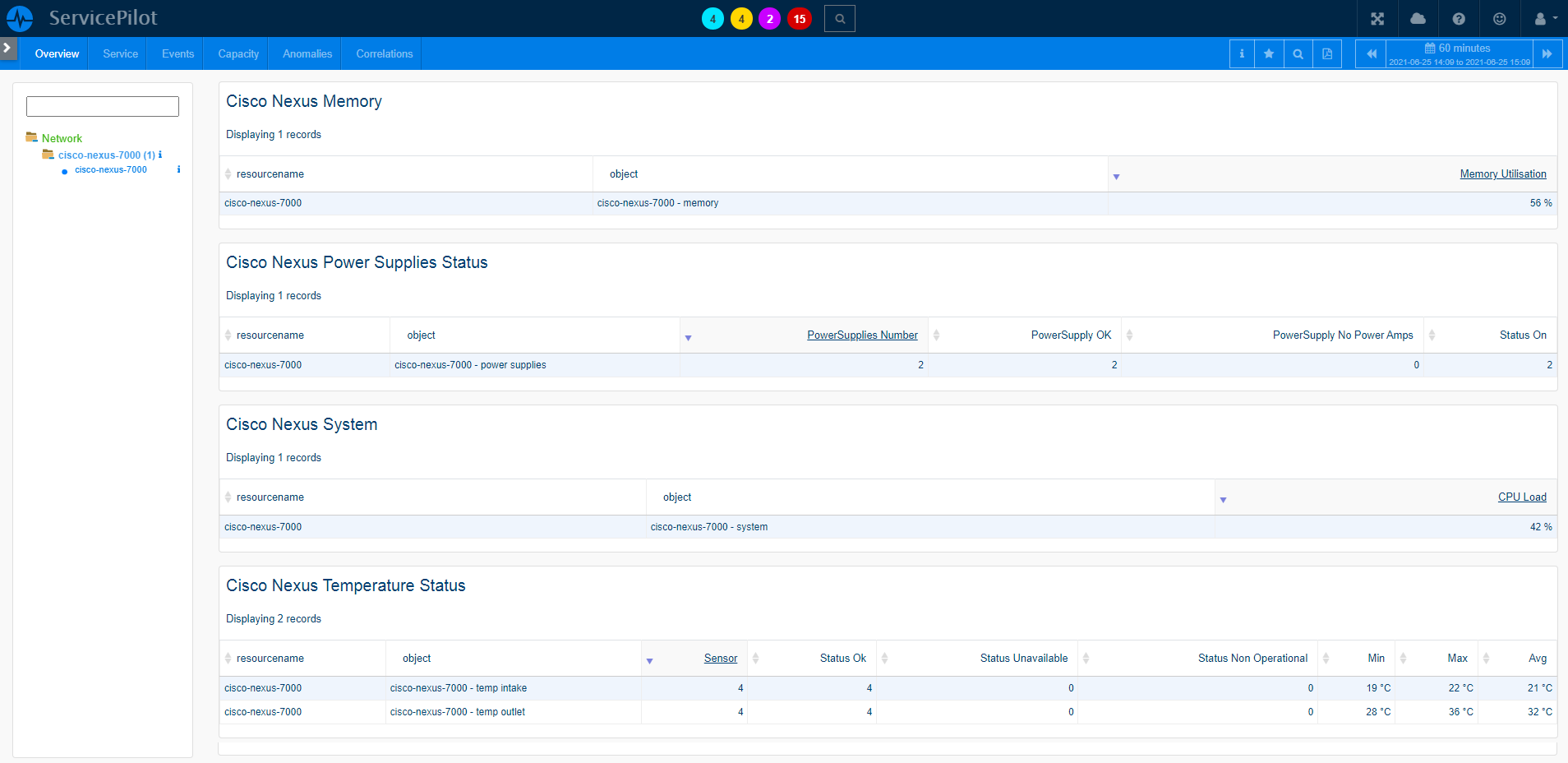Expand the collapsed left sidebar arrow
The image size is (1568, 763).
7,48
